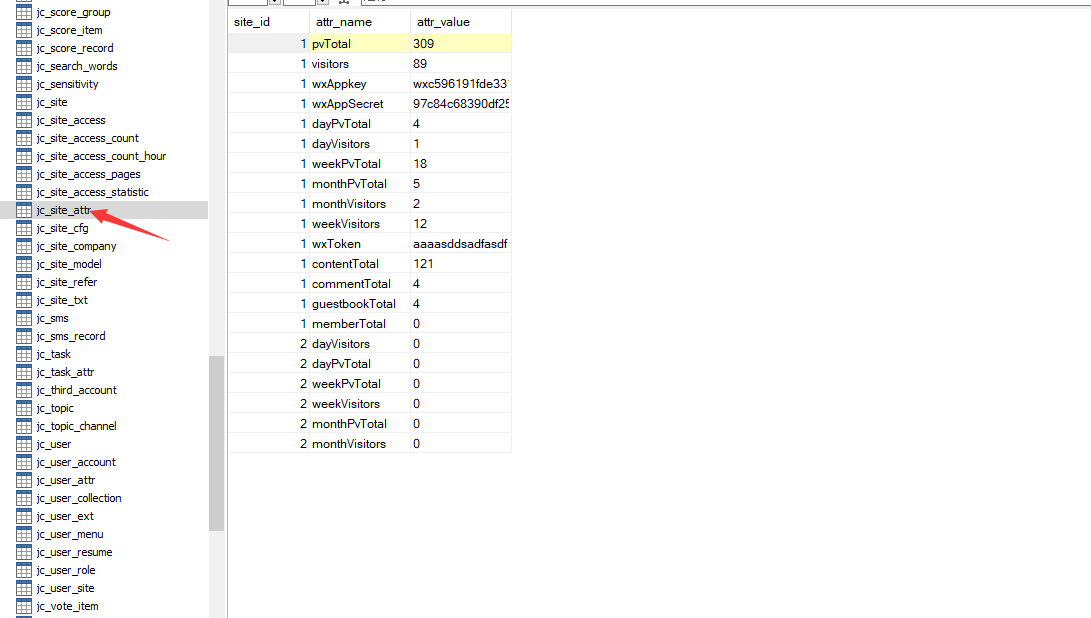Select the jc_user_account table name
This screenshot has height=618, width=1091.
coord(76,462)
